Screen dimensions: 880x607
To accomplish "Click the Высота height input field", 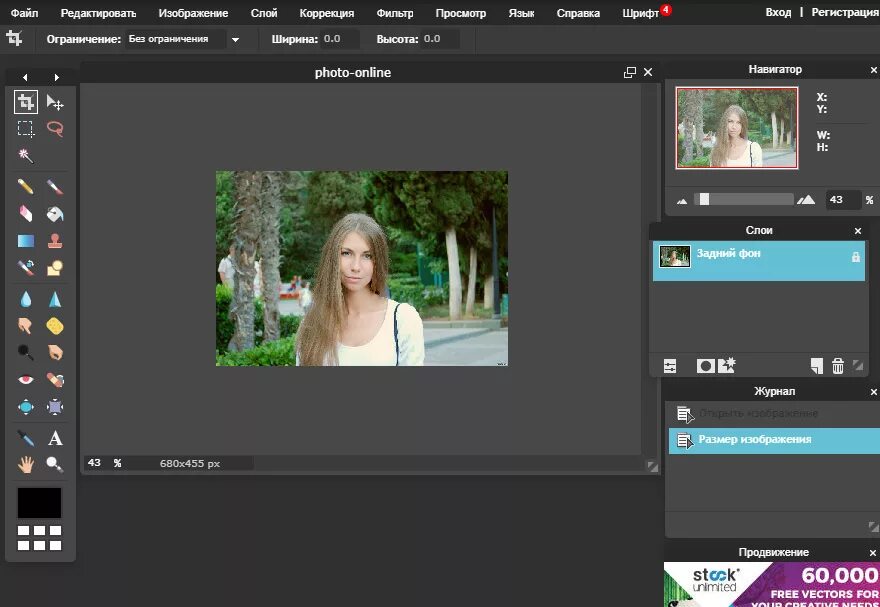I will [x=441, y=39].
